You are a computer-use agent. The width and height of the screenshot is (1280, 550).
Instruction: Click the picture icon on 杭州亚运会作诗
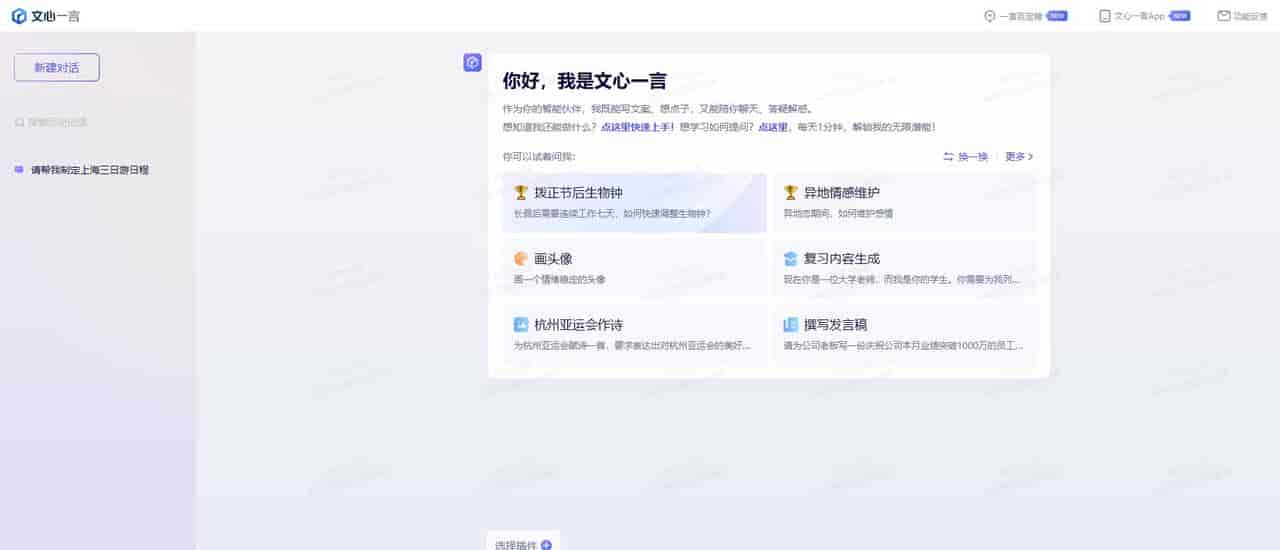click(x=520, y=324)
